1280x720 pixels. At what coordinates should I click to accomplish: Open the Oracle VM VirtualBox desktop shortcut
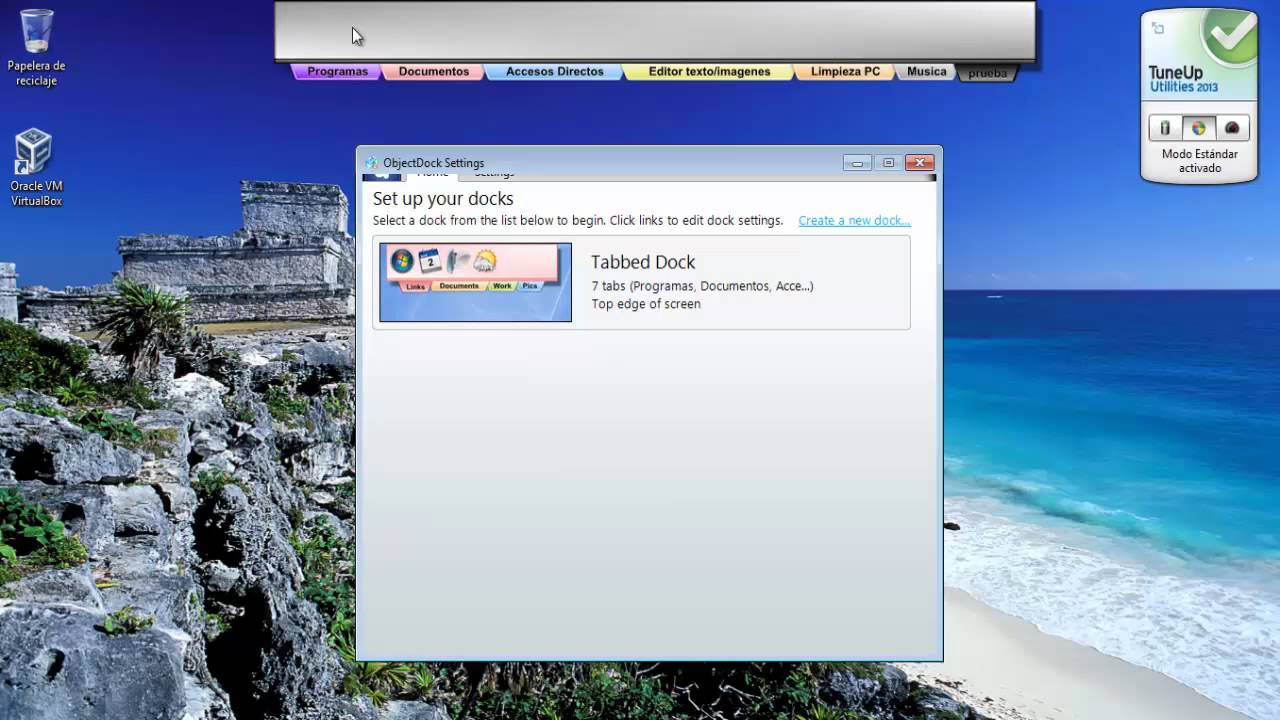tap(36, 167)
